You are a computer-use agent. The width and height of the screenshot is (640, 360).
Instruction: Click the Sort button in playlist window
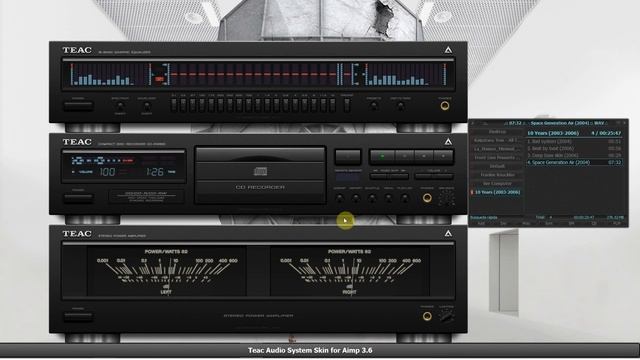point(549,224)
